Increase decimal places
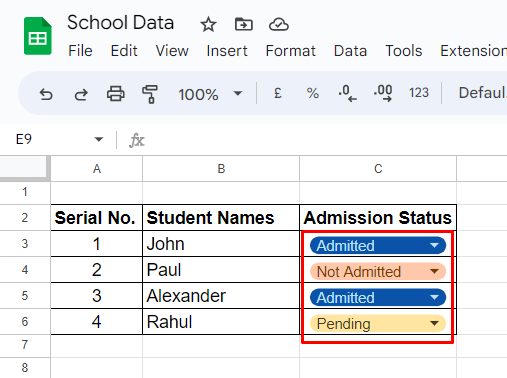The width and height of the screenshot is (507, 378). pos(383,93)
